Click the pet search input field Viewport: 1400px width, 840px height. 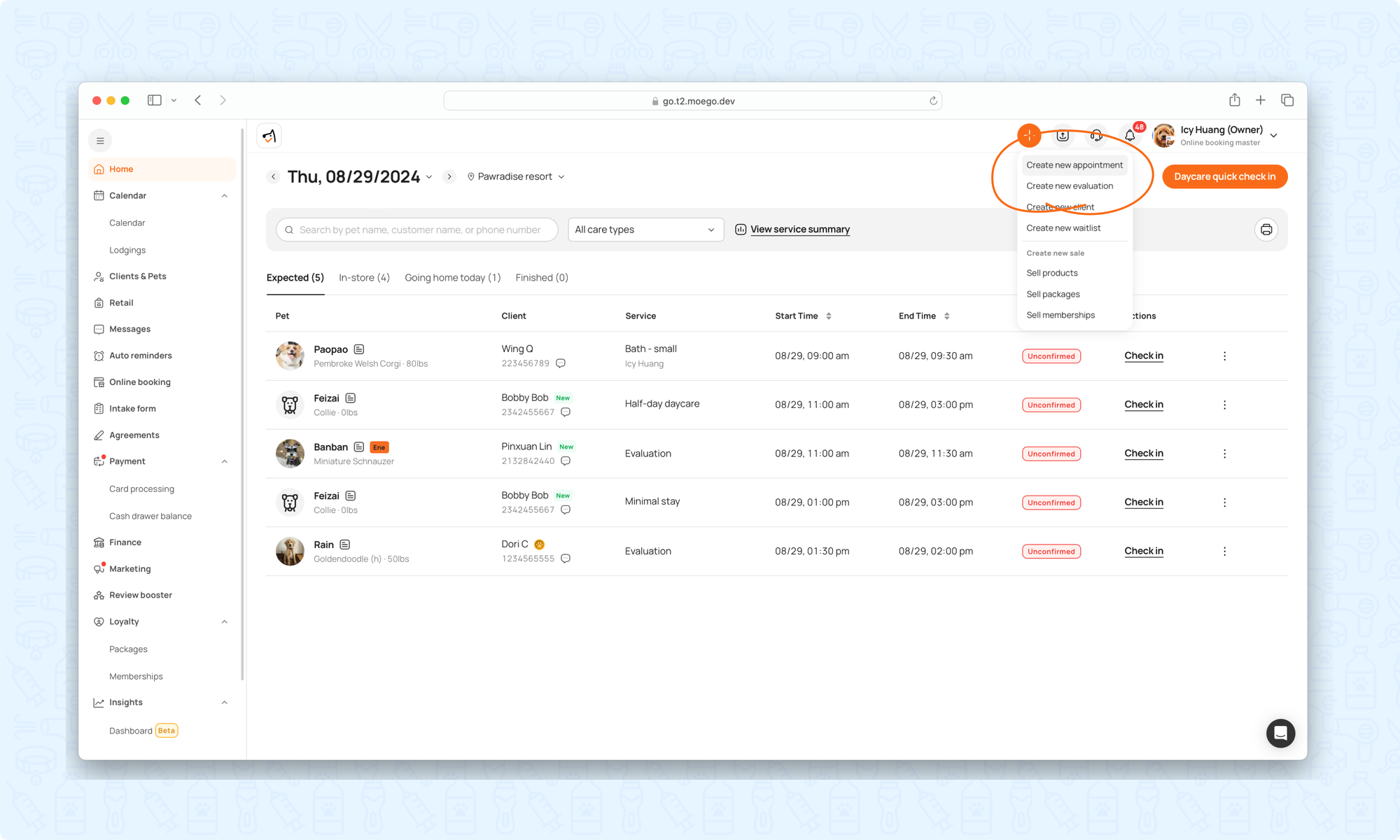pos(419,230)
